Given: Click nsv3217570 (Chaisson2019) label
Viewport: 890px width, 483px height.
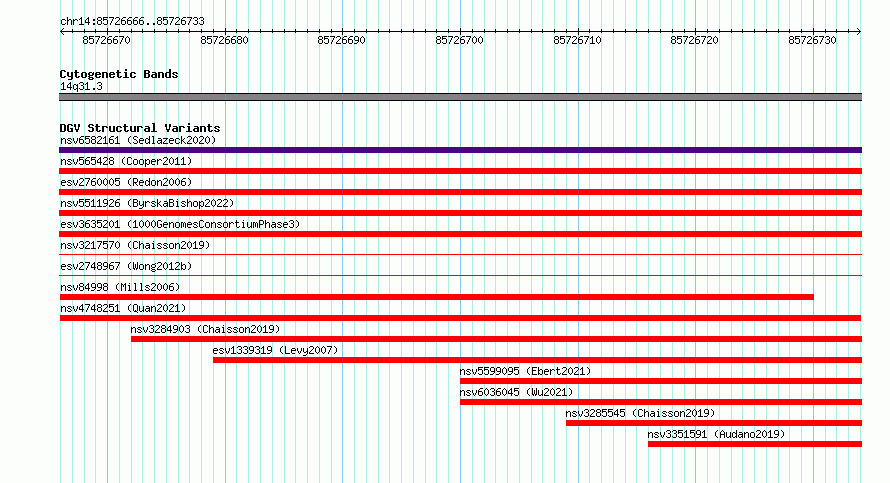Looking at the screenshot, I should point(135,245).
